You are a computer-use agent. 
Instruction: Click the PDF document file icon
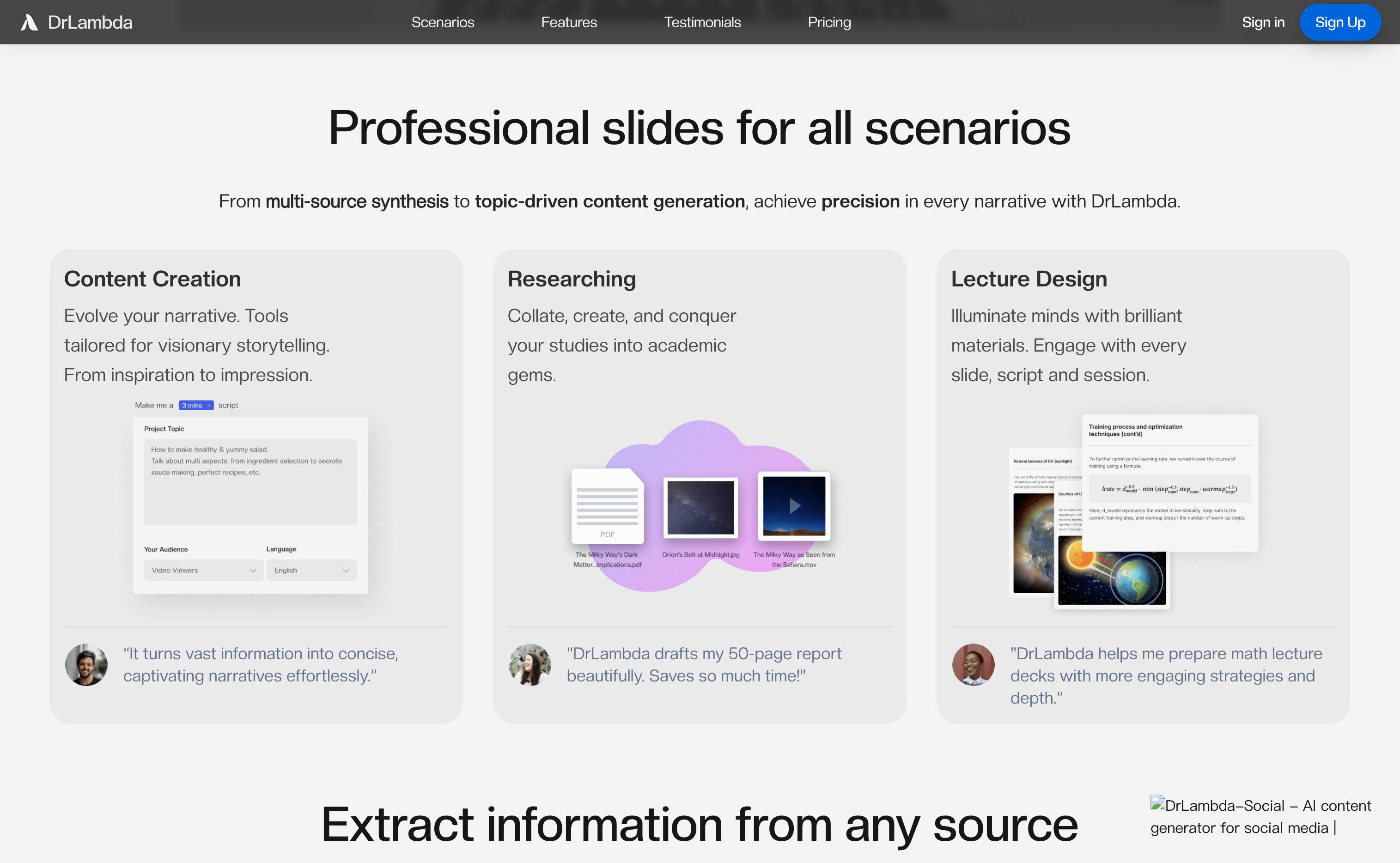point(607,506)
